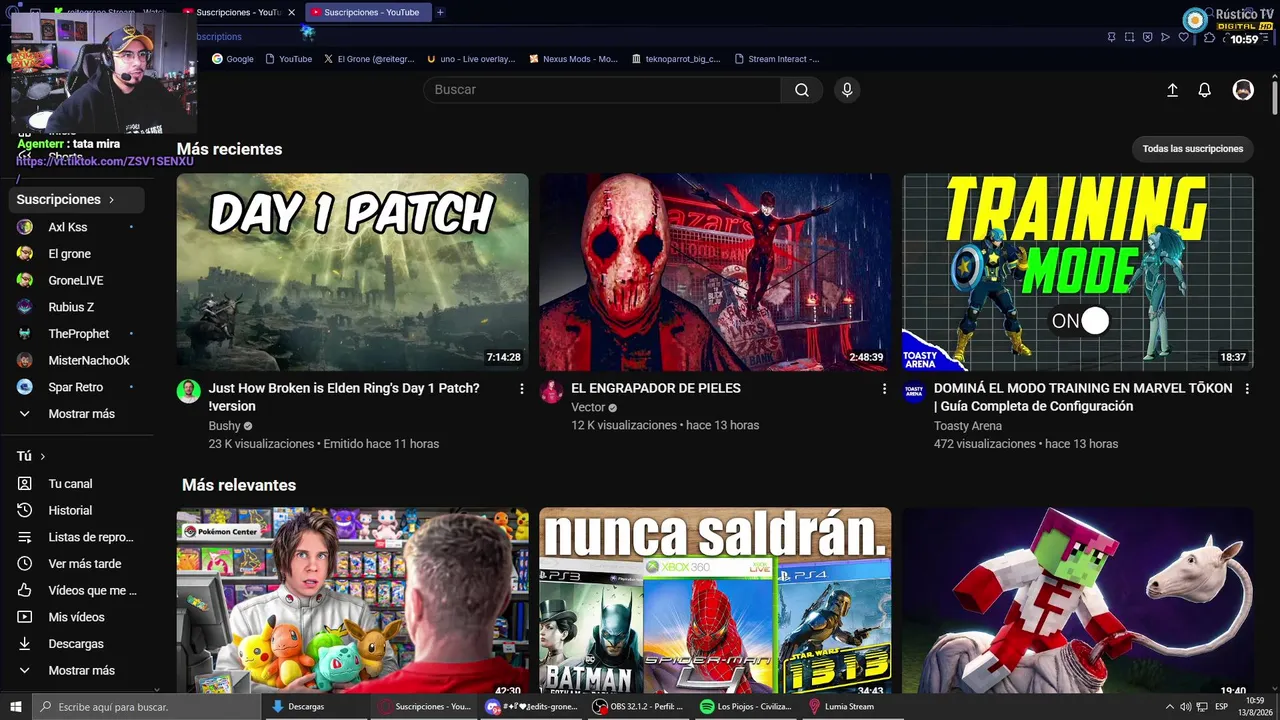
Task: Open Mis vídeos in sidebar
Action: (77, 617)
